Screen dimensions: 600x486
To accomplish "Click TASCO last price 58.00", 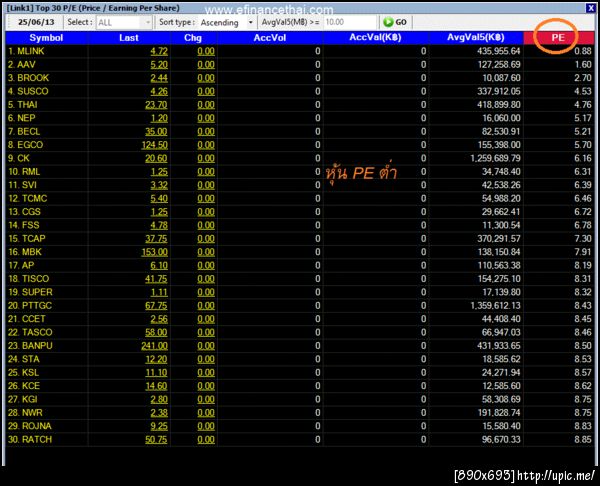I will [156, 333].
